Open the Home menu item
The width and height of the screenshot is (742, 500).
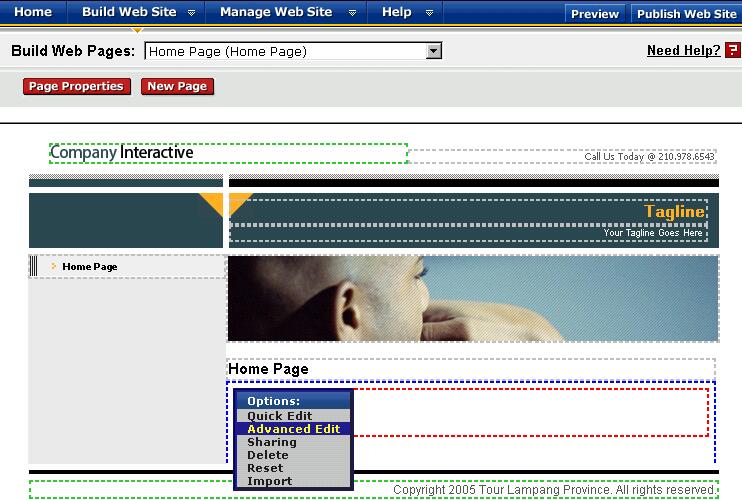point(33,12)
